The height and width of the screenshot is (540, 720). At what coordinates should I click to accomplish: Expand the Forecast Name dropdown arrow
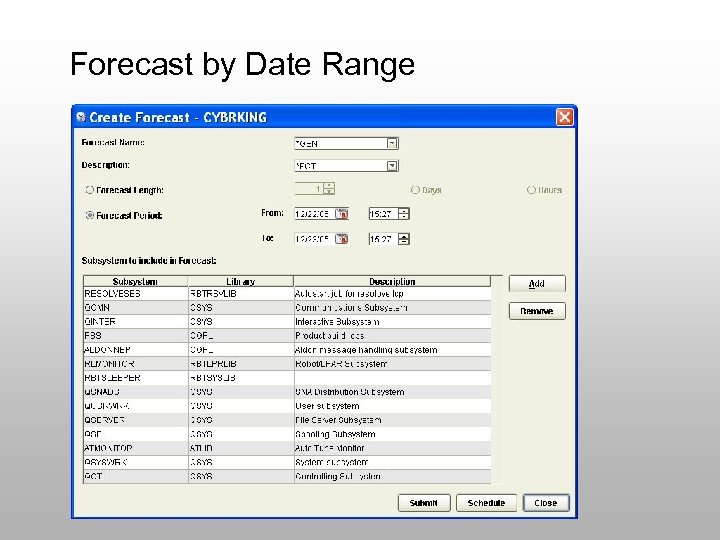(392, 143)
